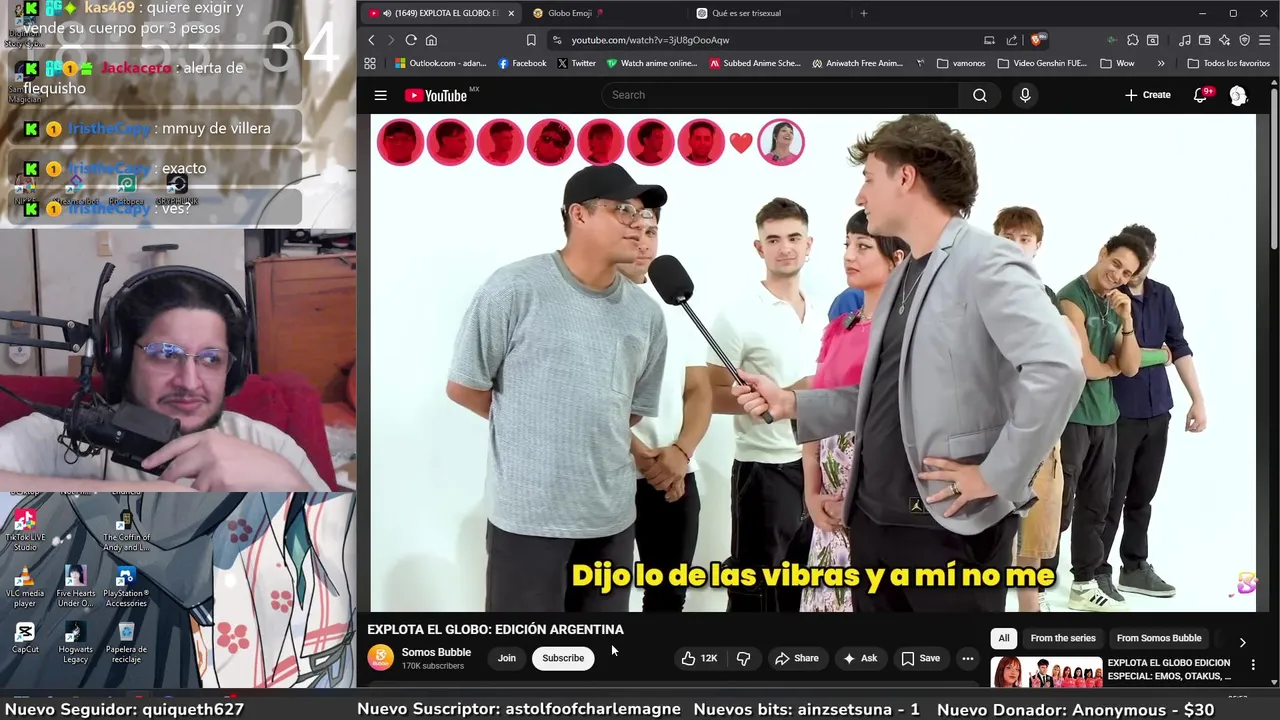Image resolution: width=1280 pixels, height=720 pixels.
Task: Show more filter chips with the right arrow
Action: coord(1242,642)
